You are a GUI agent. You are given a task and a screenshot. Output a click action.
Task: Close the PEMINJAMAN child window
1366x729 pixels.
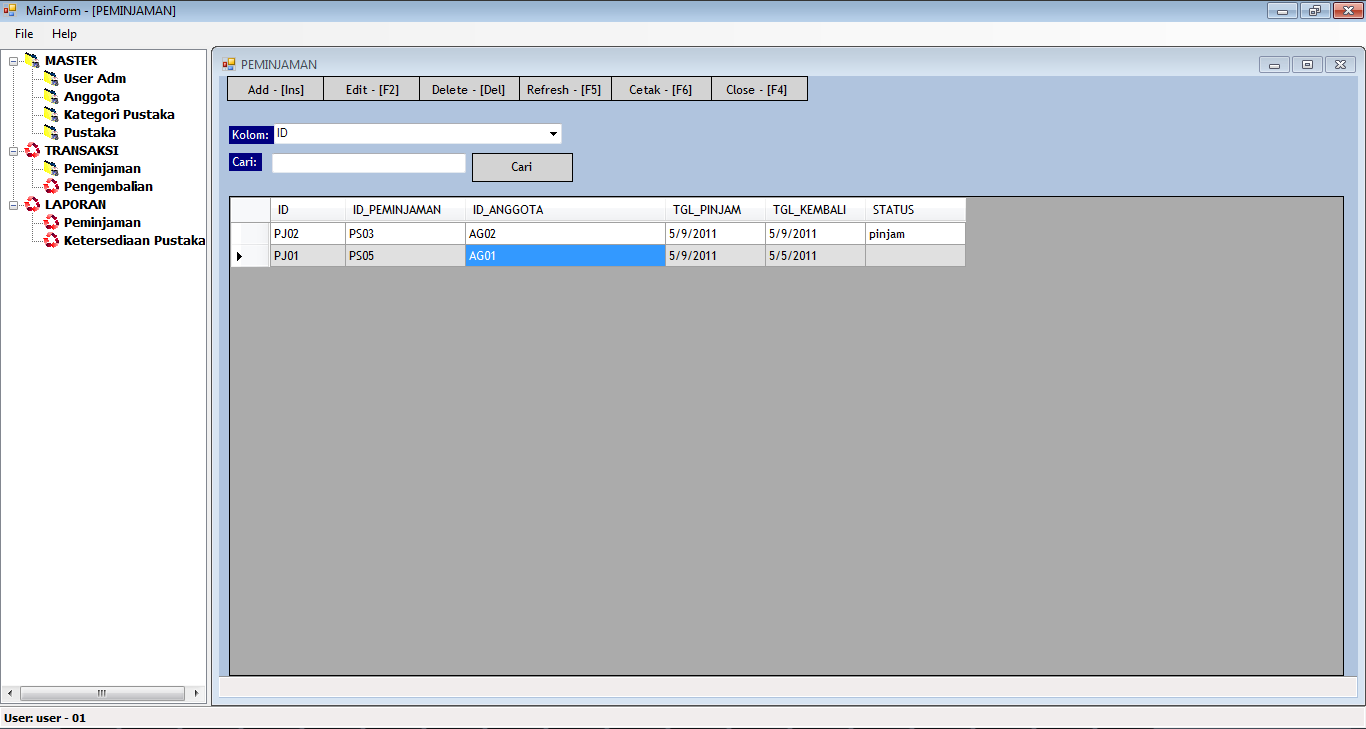pos(1340,65)
